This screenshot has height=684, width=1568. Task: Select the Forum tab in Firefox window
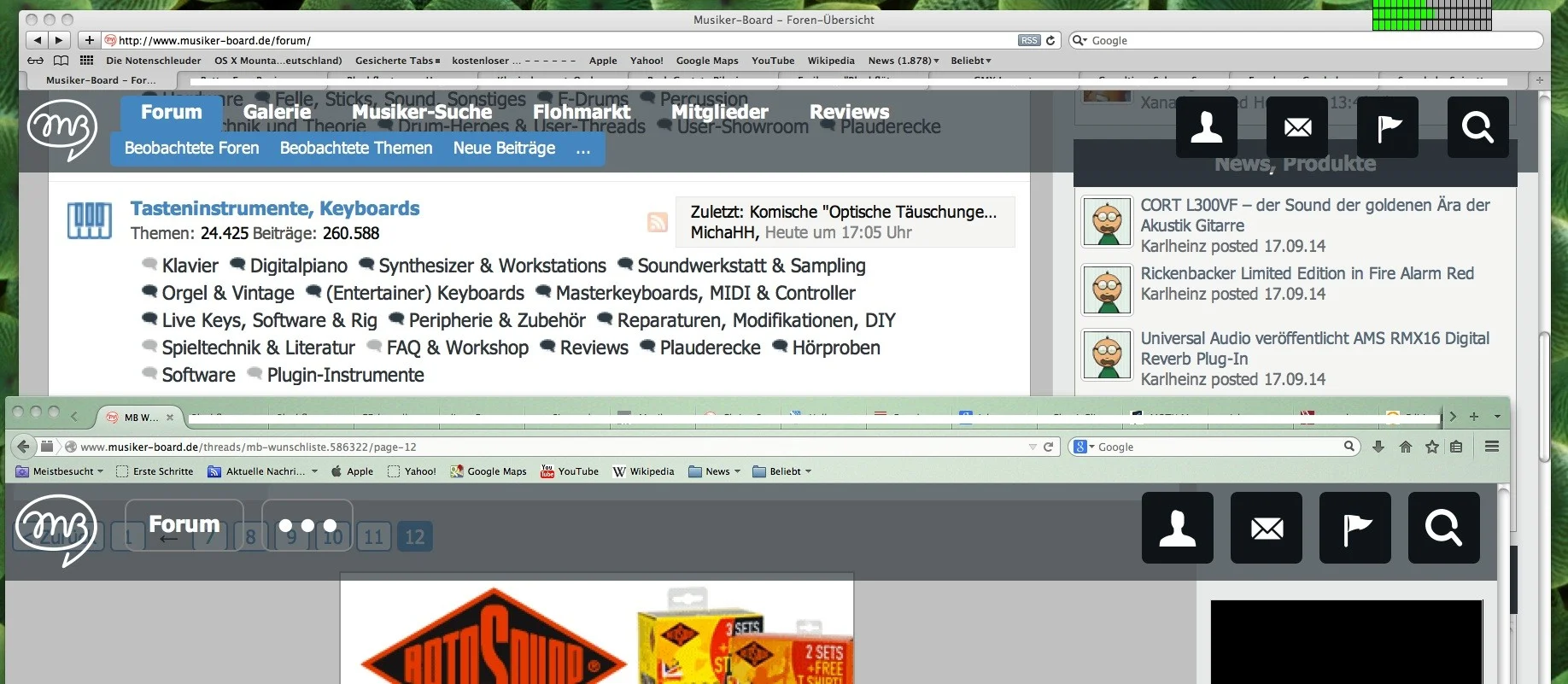(184, 524)
